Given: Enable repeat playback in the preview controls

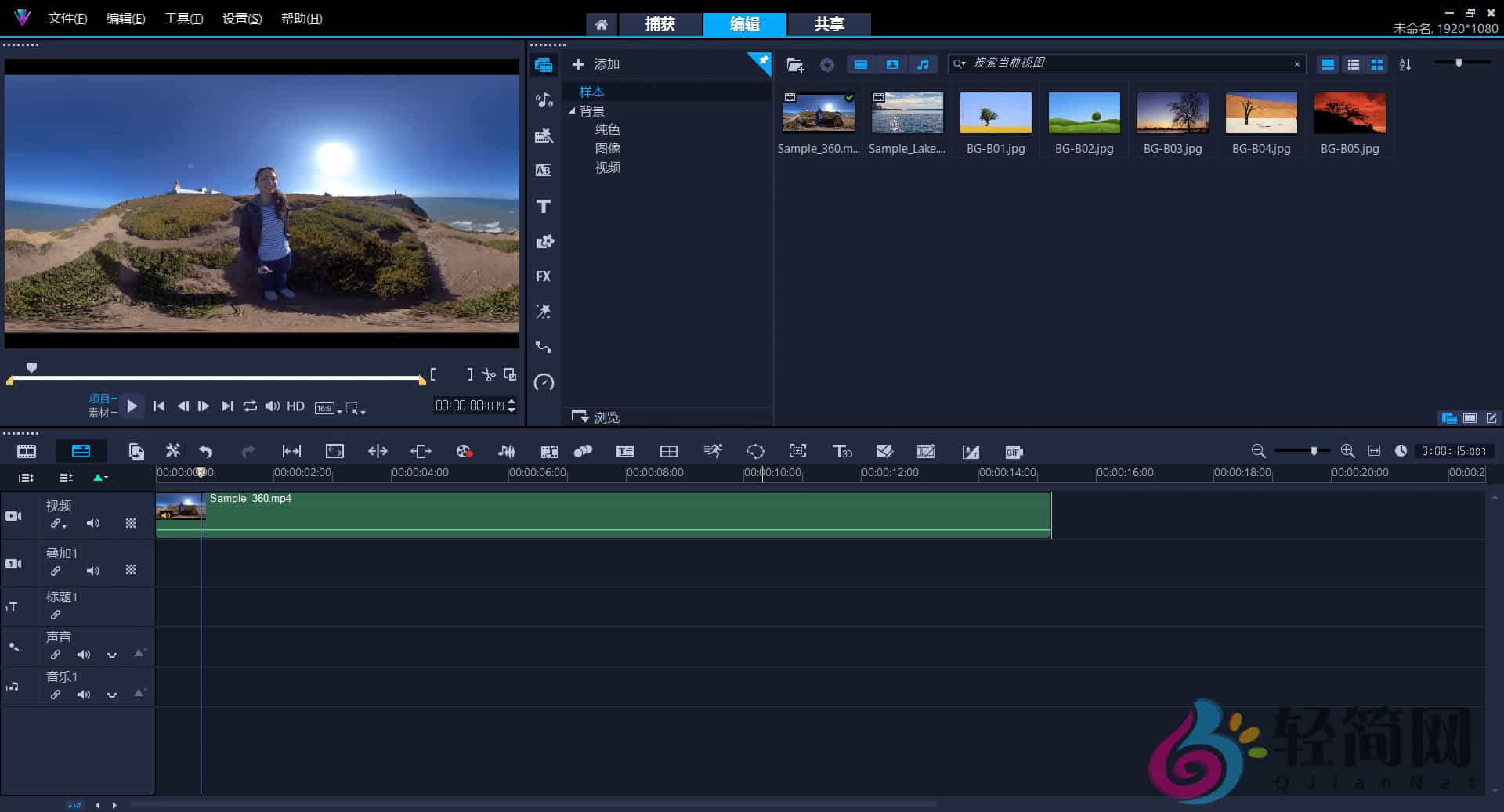Looking at the screenshot, I should point(251,406).
